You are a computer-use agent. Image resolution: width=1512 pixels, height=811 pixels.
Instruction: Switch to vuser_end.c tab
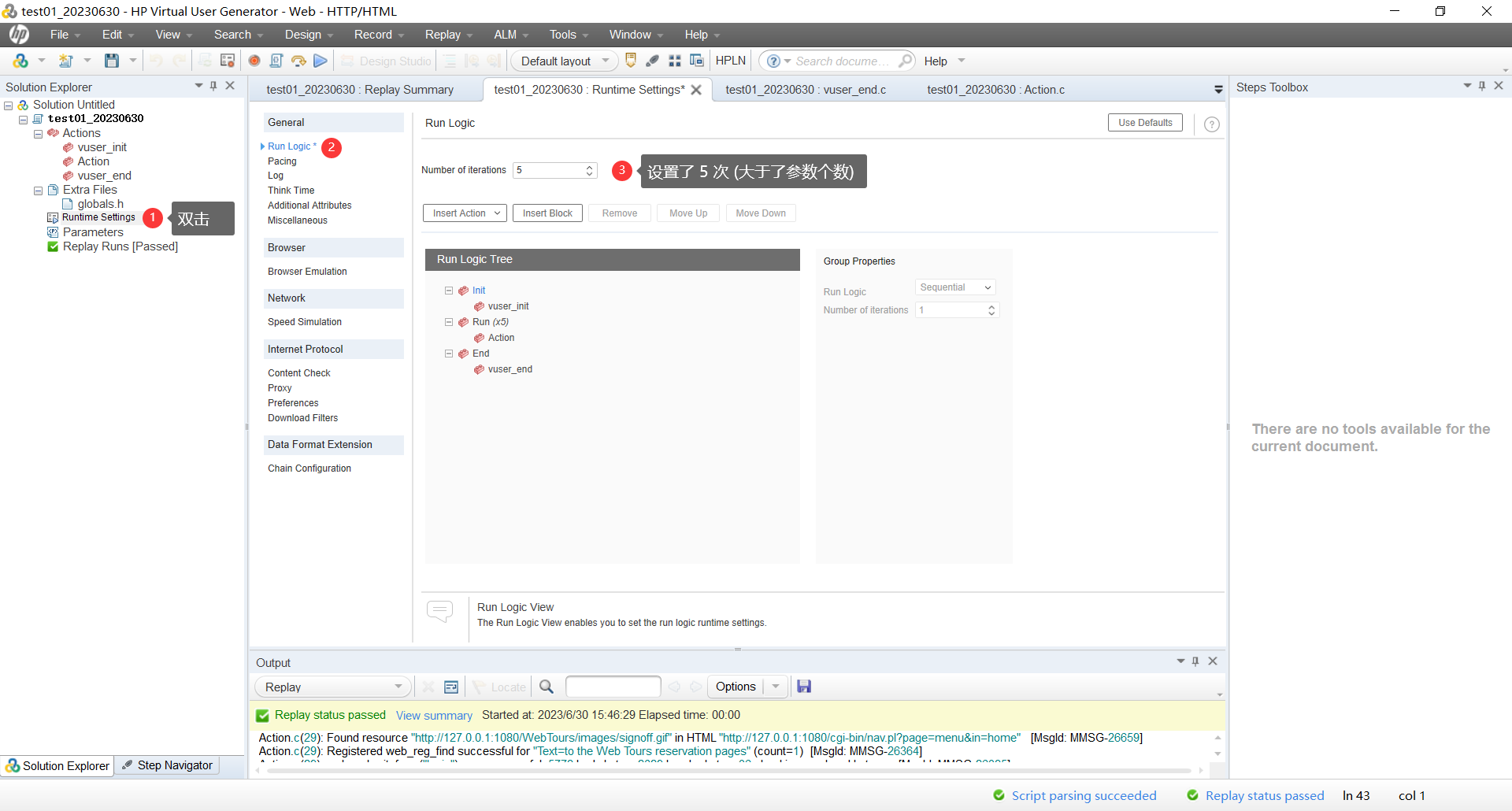tap(806, 90)
